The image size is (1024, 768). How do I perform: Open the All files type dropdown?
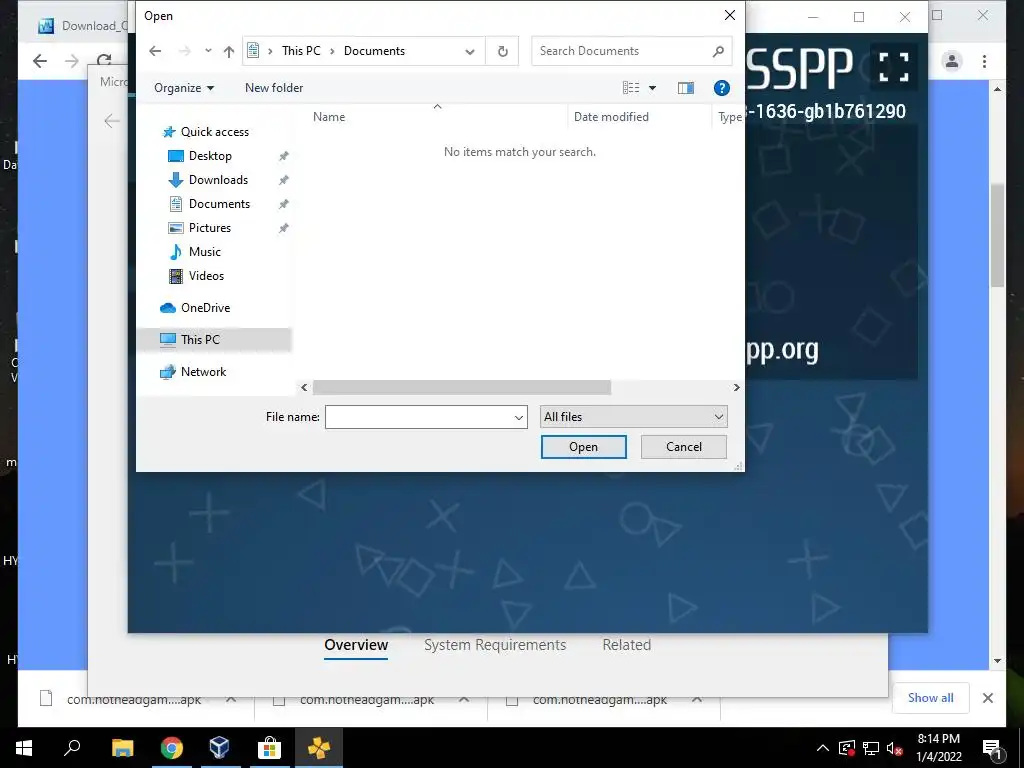pyautogui.click(x=633, y=417)
